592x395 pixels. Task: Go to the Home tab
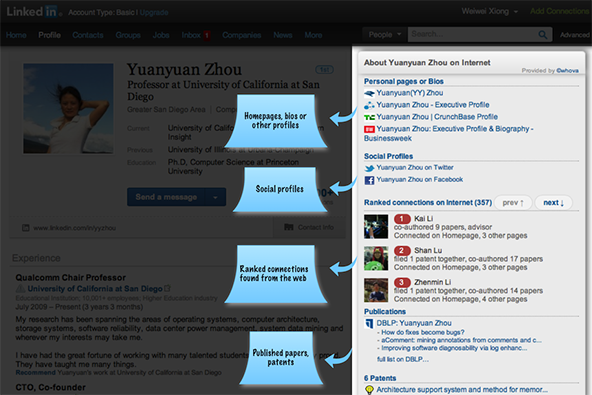(x=16, y=35)
